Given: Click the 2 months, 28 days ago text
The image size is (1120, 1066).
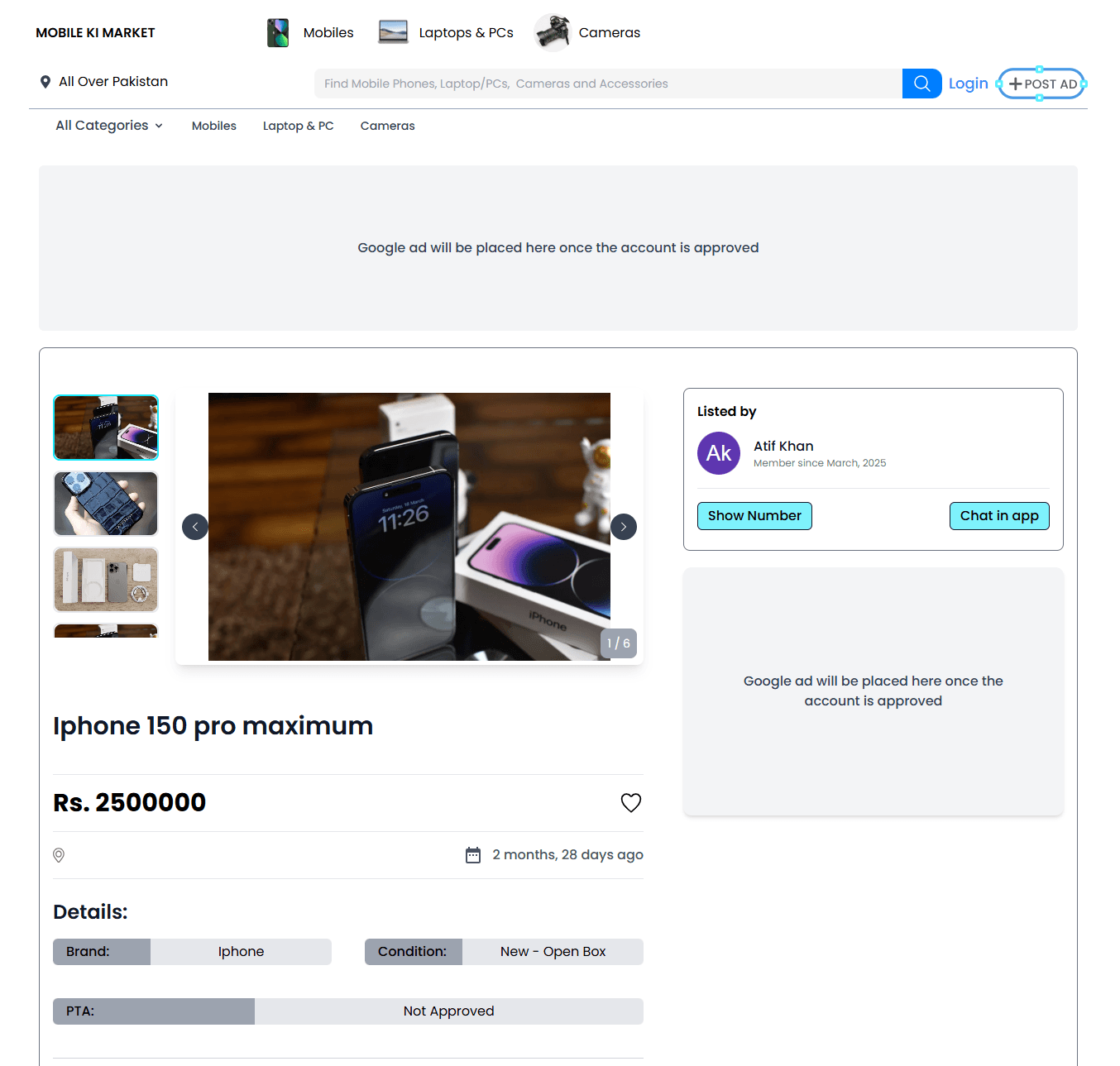Looking at the screenshot, I should (567, 855).
